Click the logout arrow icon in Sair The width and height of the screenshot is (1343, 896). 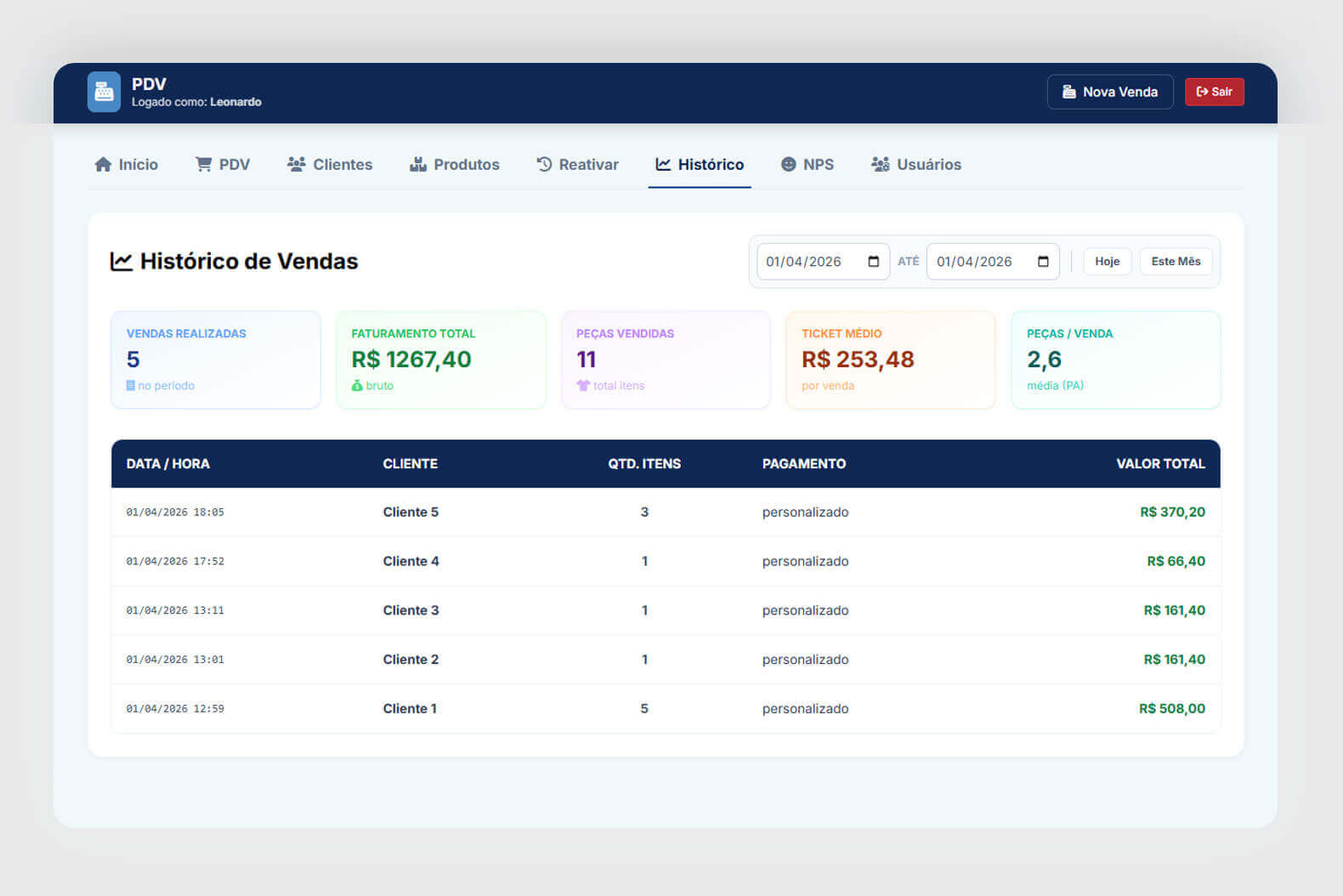tap(1202, 92)
